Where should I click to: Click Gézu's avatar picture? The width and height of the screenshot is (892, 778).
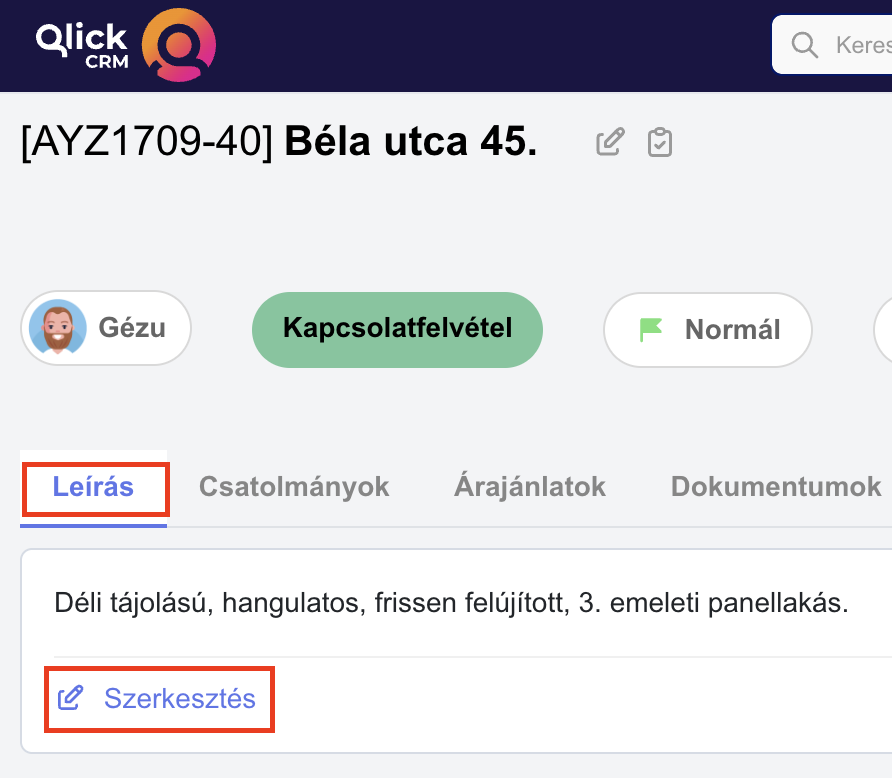58,327
